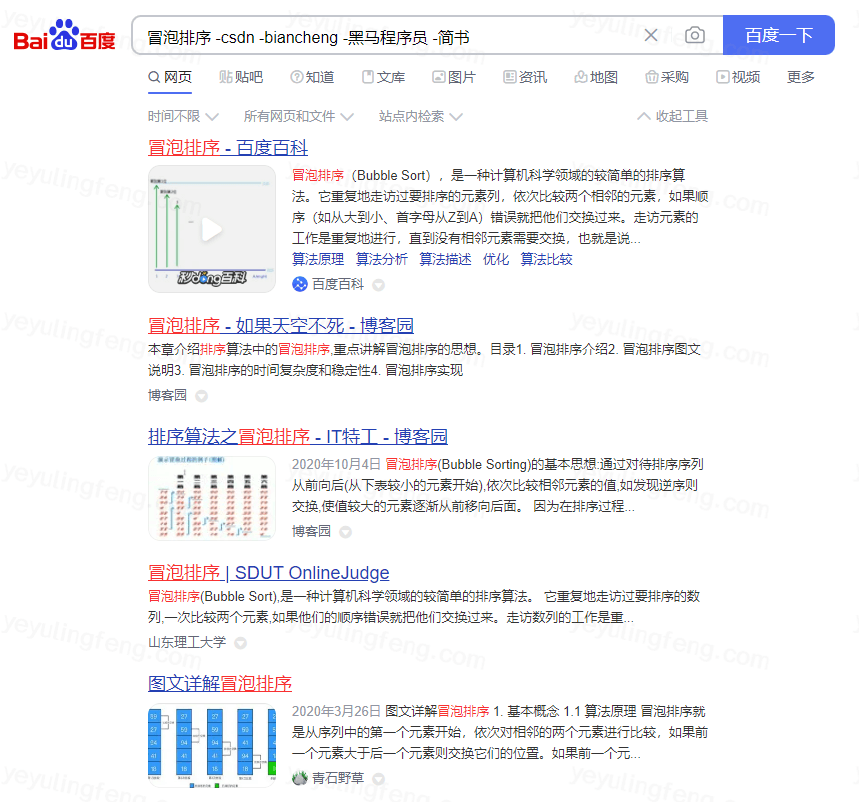
Task: Open the 算法分析 sublink
Action: pyautogui.click(x=382, y=259)
